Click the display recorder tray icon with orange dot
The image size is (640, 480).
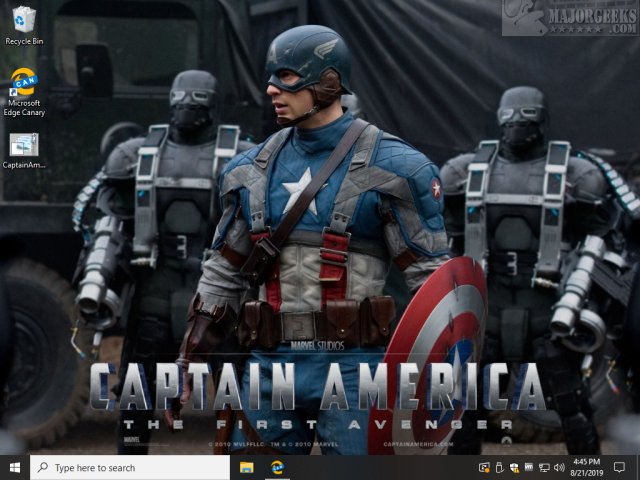(x=484, y=468)
